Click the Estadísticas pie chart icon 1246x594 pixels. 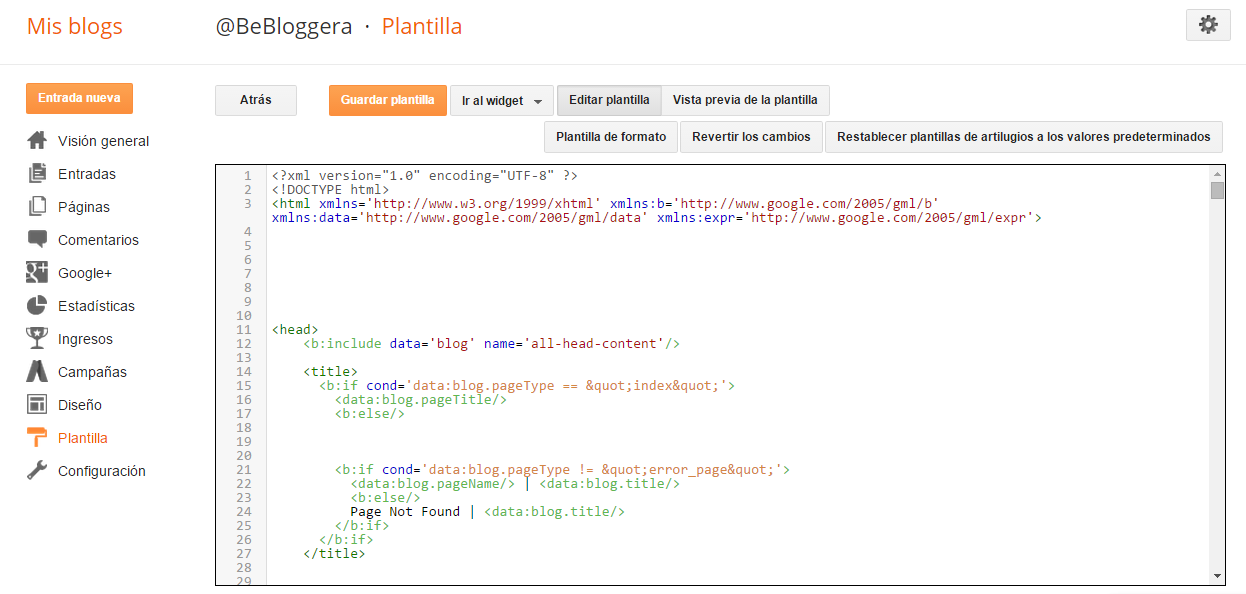point(37,306)
